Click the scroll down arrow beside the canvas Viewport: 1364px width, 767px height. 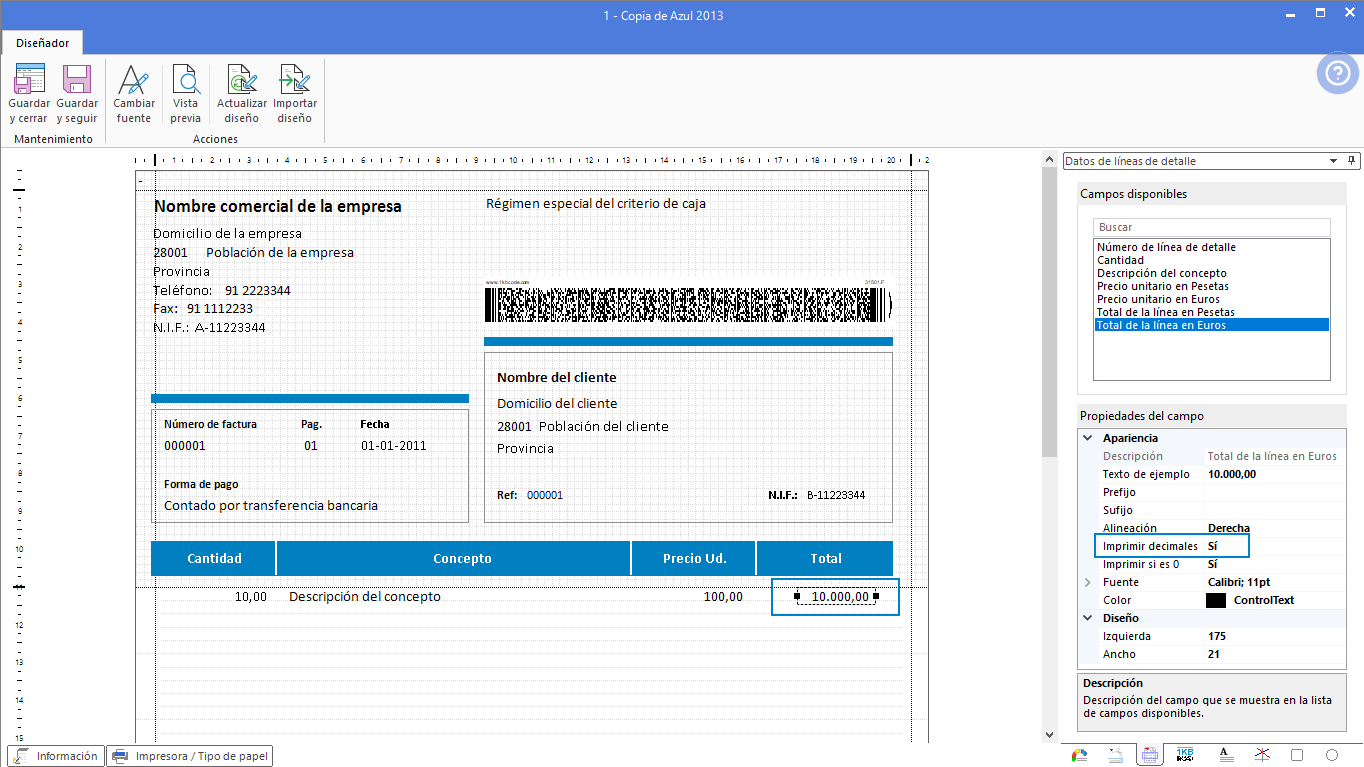1049,734
